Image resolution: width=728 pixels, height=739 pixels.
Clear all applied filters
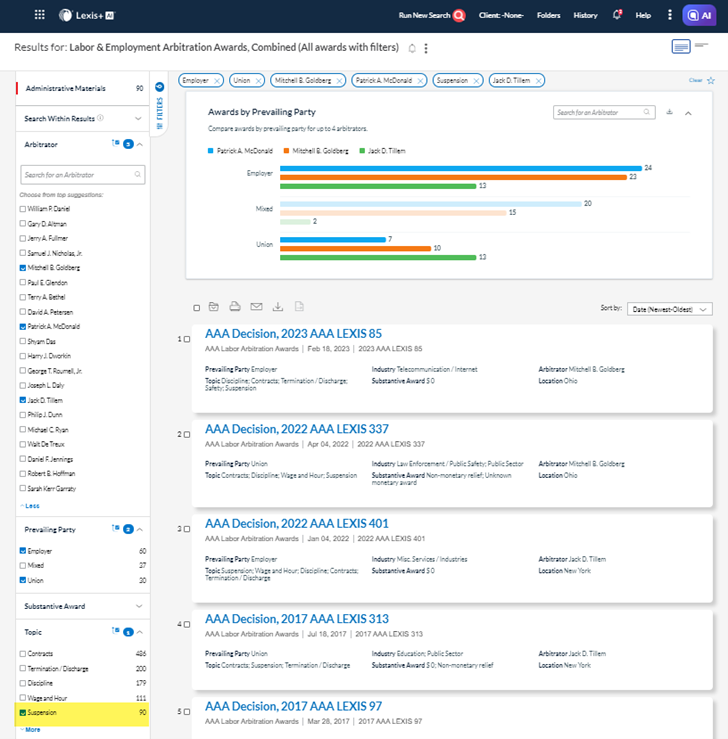(695, 80)
